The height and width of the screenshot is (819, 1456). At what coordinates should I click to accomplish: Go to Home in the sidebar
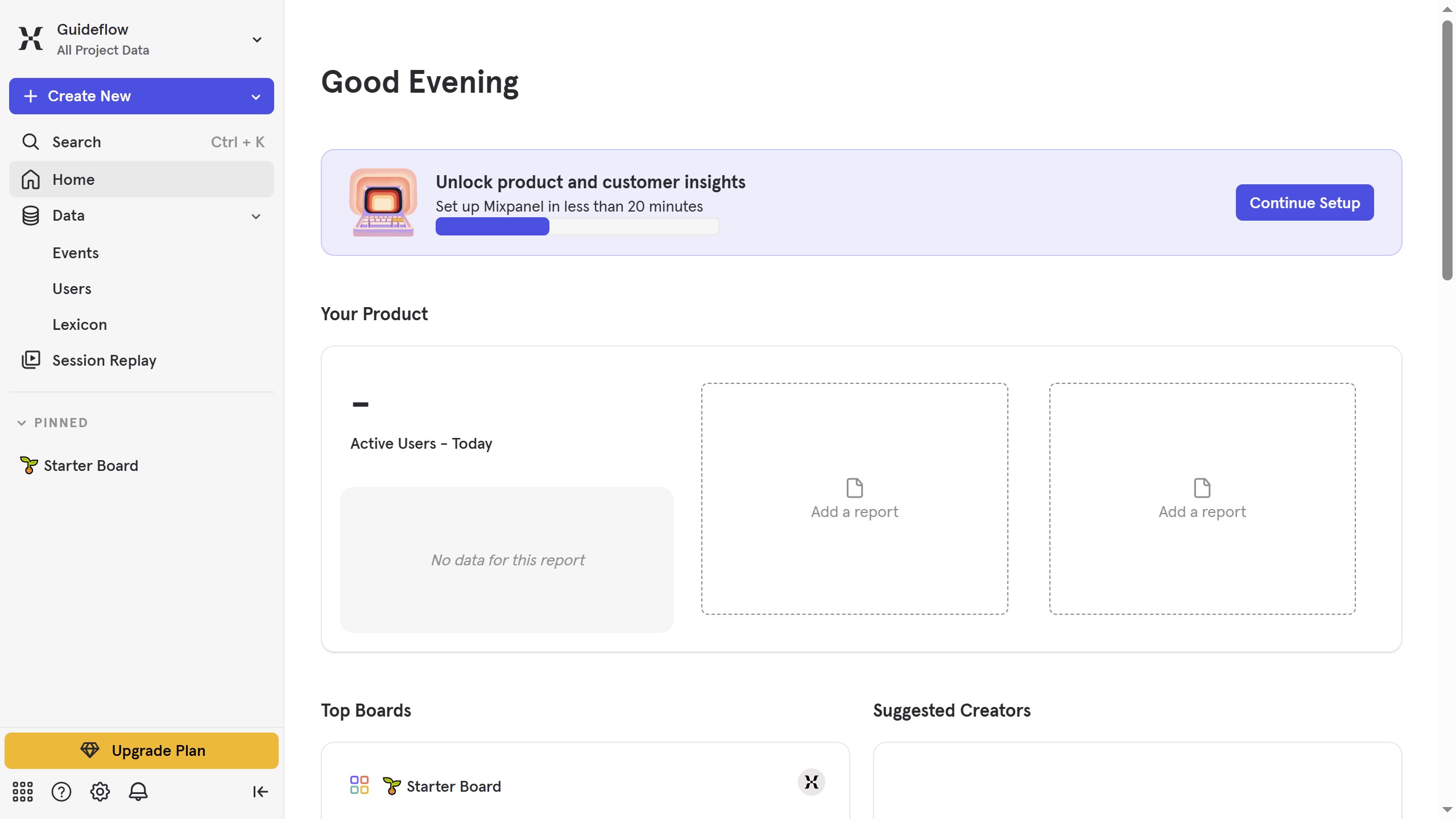(x=142, y=179)
